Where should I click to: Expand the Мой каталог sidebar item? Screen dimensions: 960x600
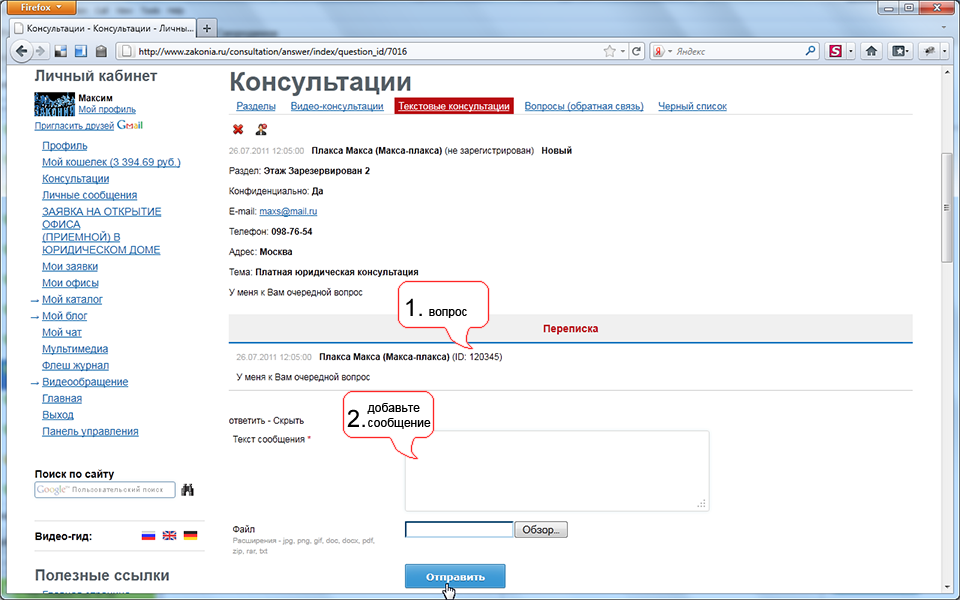click(x=72, y=300)
